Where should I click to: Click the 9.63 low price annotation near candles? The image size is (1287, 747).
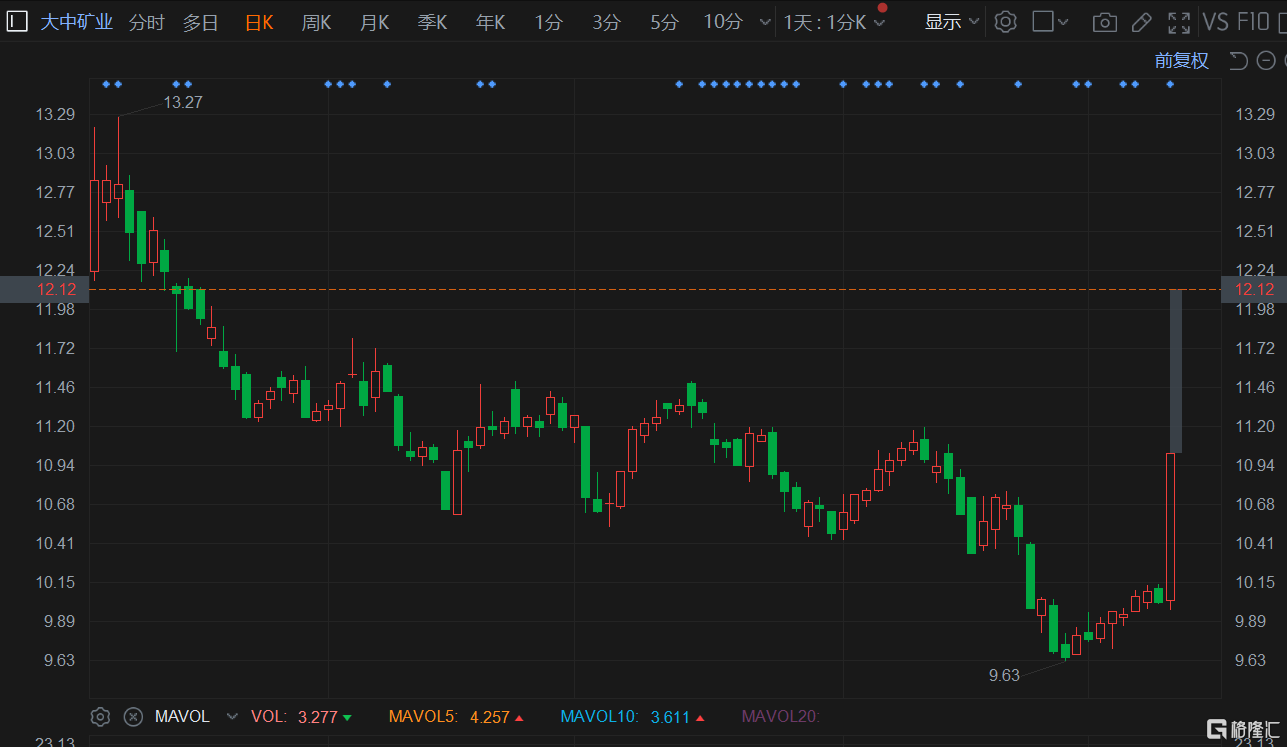[1004, 675]
